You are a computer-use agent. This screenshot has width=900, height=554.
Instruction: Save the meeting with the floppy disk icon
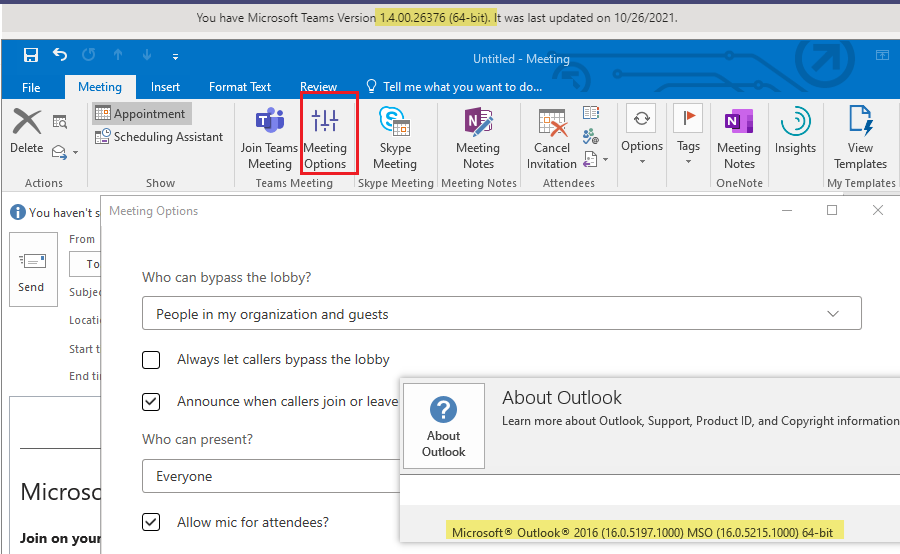click(x=30, y=55)
